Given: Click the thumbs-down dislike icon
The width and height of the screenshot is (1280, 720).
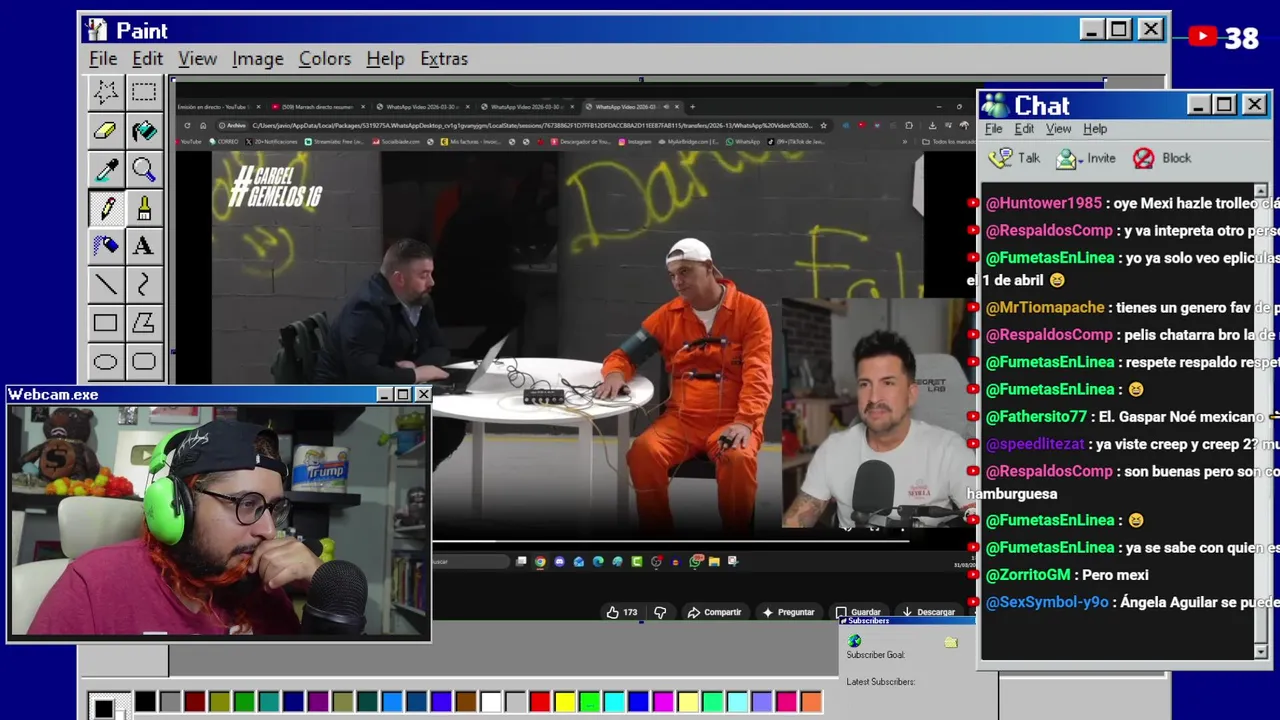Looking at the screenshot, I should 660,612.
